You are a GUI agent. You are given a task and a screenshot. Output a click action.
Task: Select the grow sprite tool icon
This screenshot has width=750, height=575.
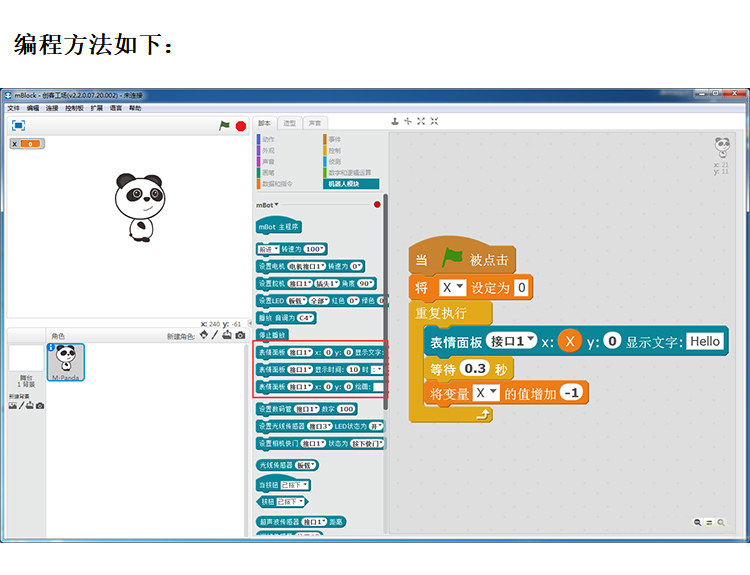[x=421, y=122]
